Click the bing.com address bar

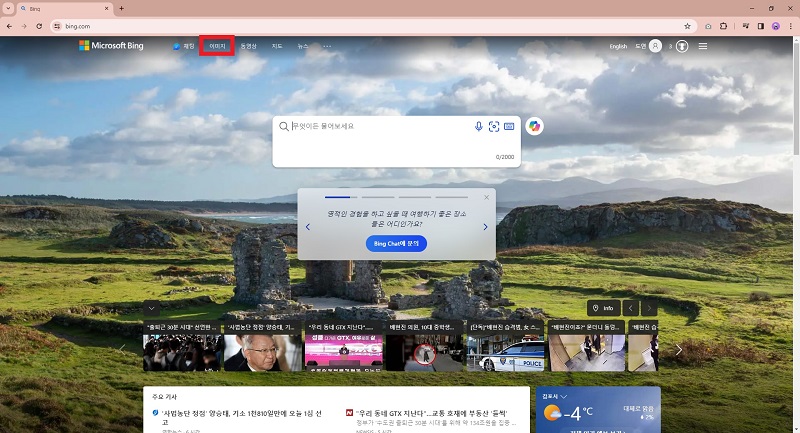(x=372, y=26)
